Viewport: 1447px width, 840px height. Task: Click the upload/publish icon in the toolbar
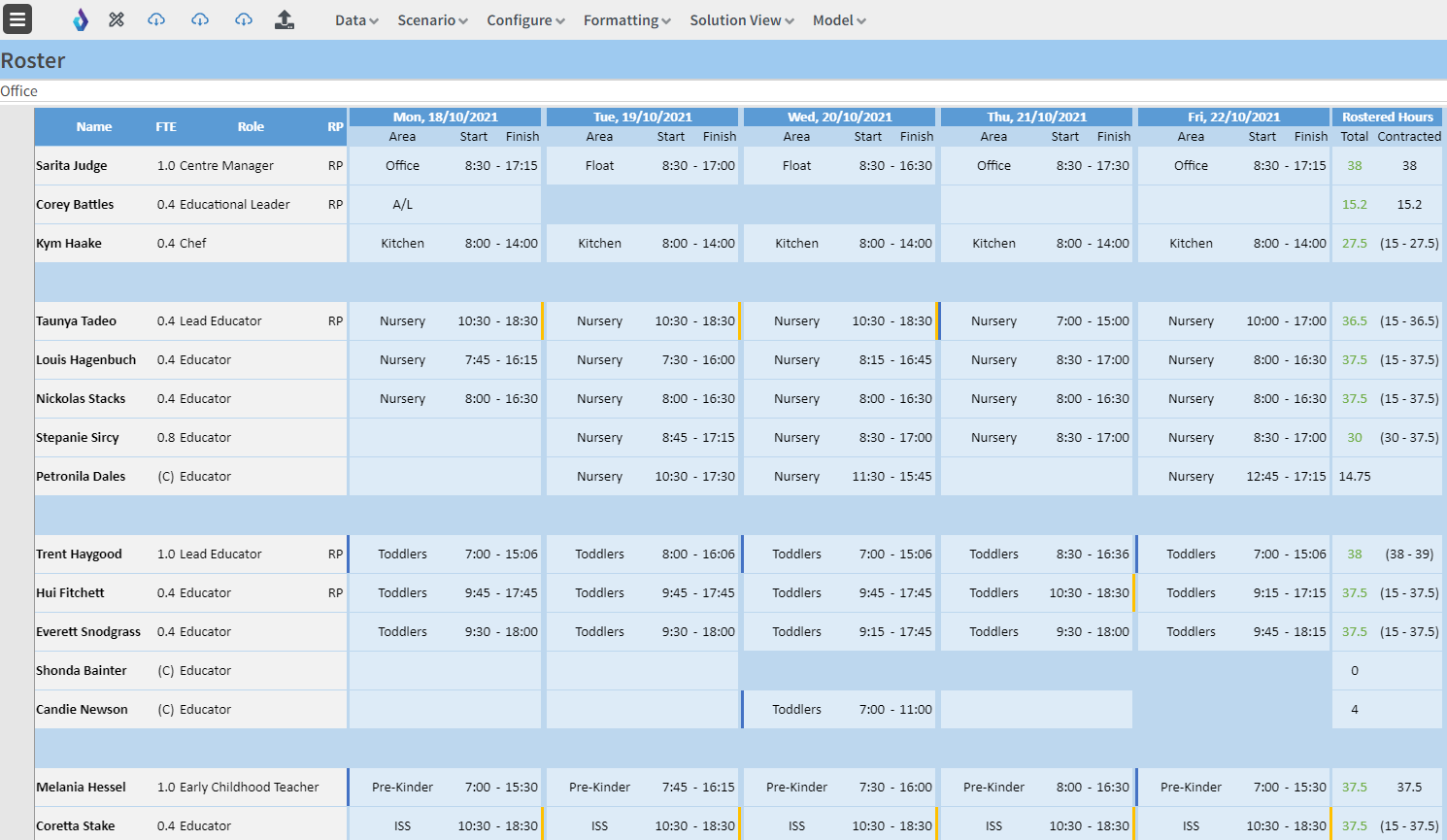click(x=285, y=18)
